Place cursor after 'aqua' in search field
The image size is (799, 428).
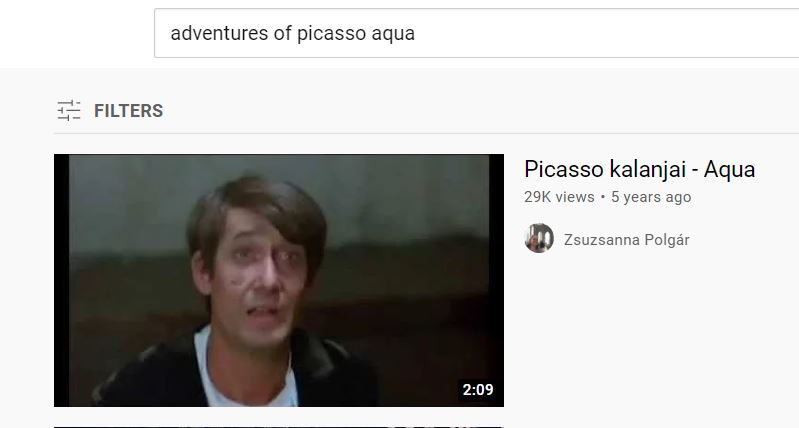416,34
